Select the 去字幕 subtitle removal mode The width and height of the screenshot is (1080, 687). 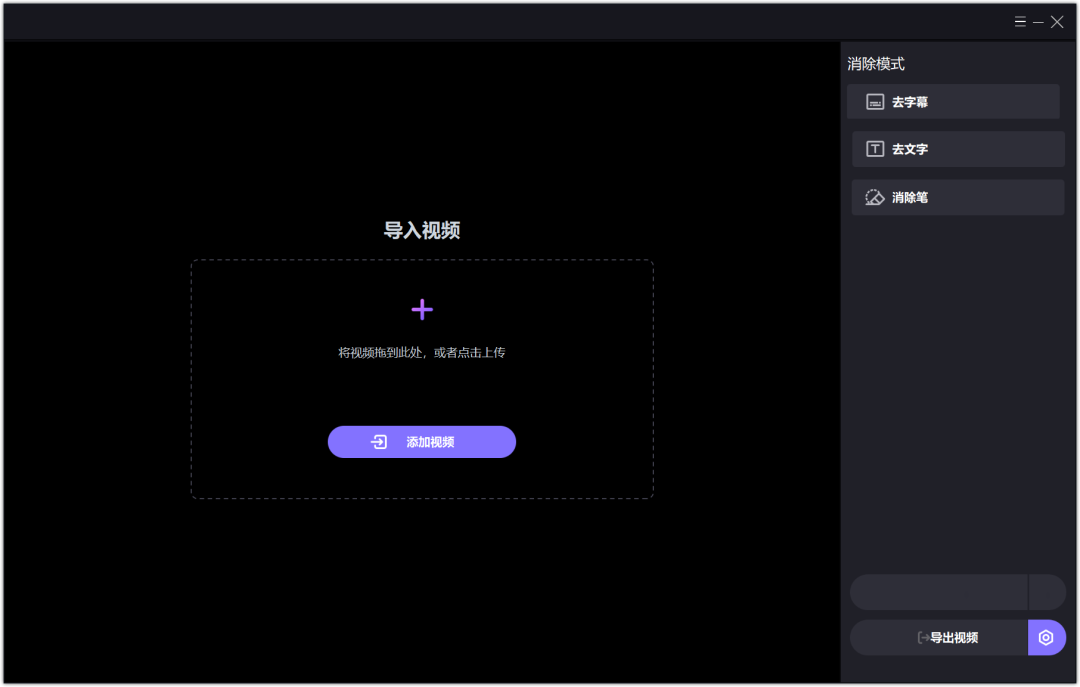(953, 102)
